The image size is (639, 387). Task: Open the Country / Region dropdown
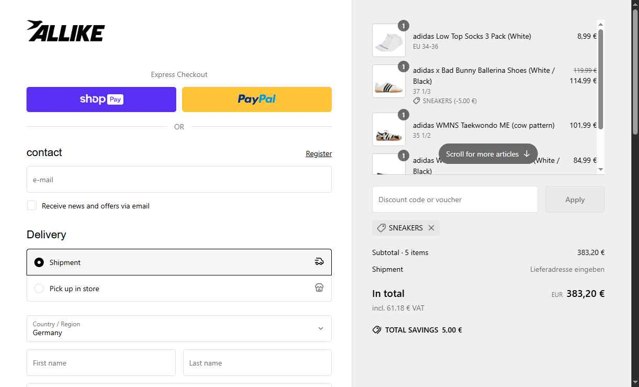coord(179,329)
